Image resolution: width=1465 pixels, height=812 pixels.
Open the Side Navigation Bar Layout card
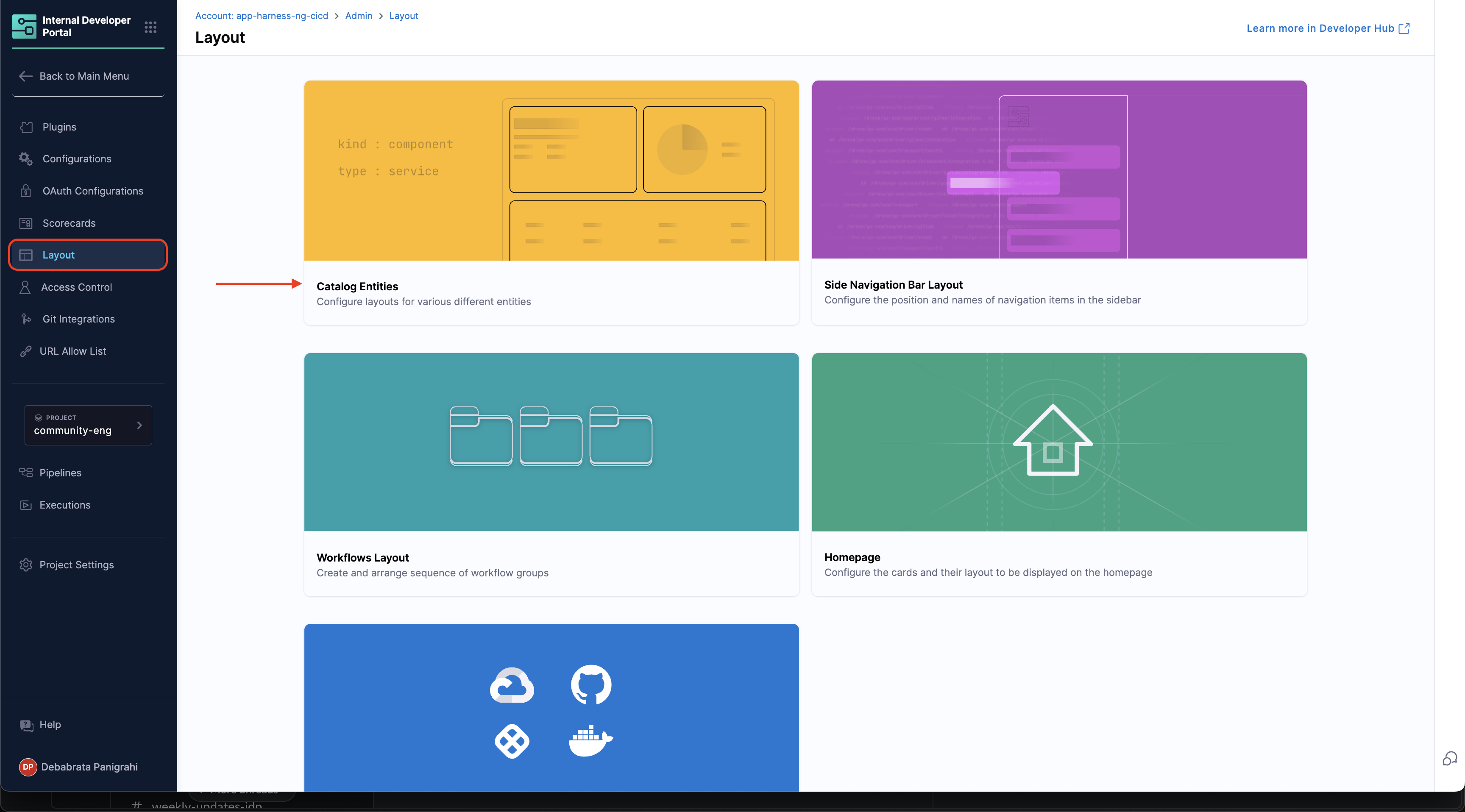point(1058,203)
